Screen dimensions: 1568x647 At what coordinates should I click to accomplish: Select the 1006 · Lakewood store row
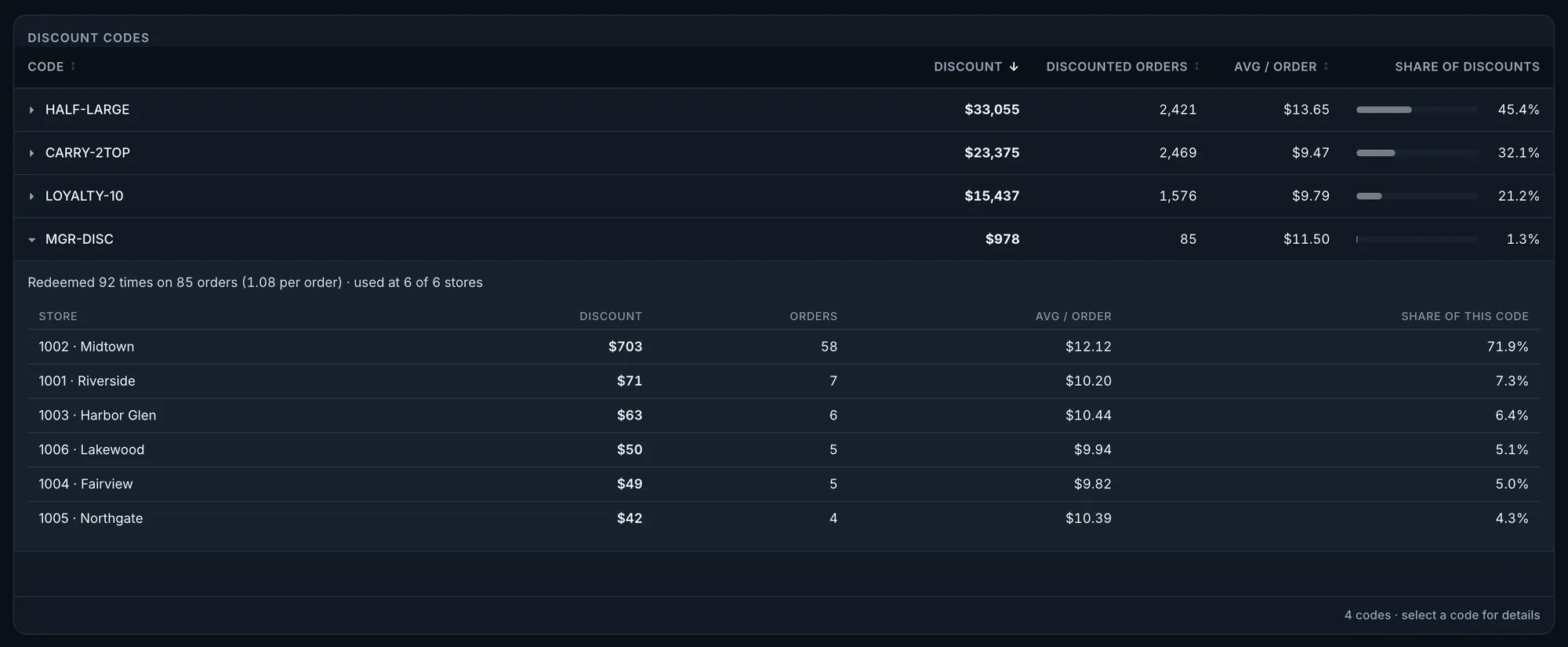(784, 450)
